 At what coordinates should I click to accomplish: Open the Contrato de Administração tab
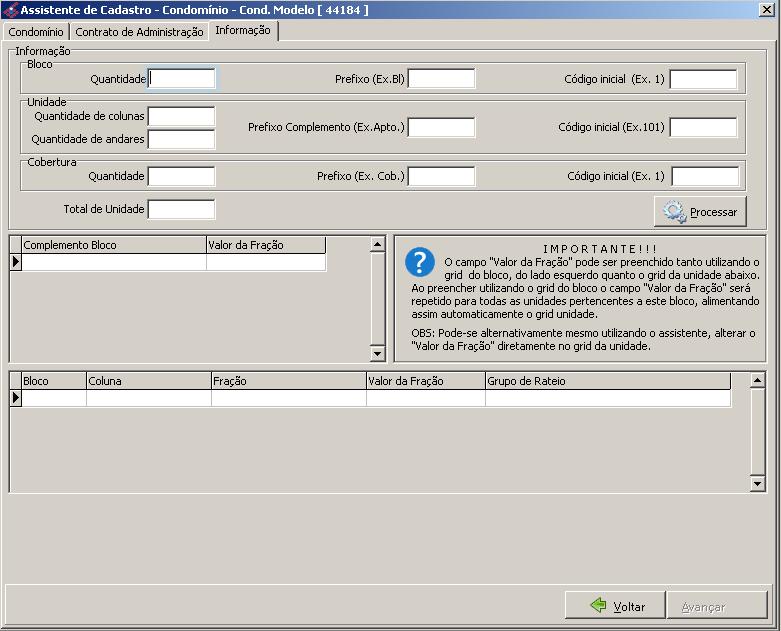139,32
